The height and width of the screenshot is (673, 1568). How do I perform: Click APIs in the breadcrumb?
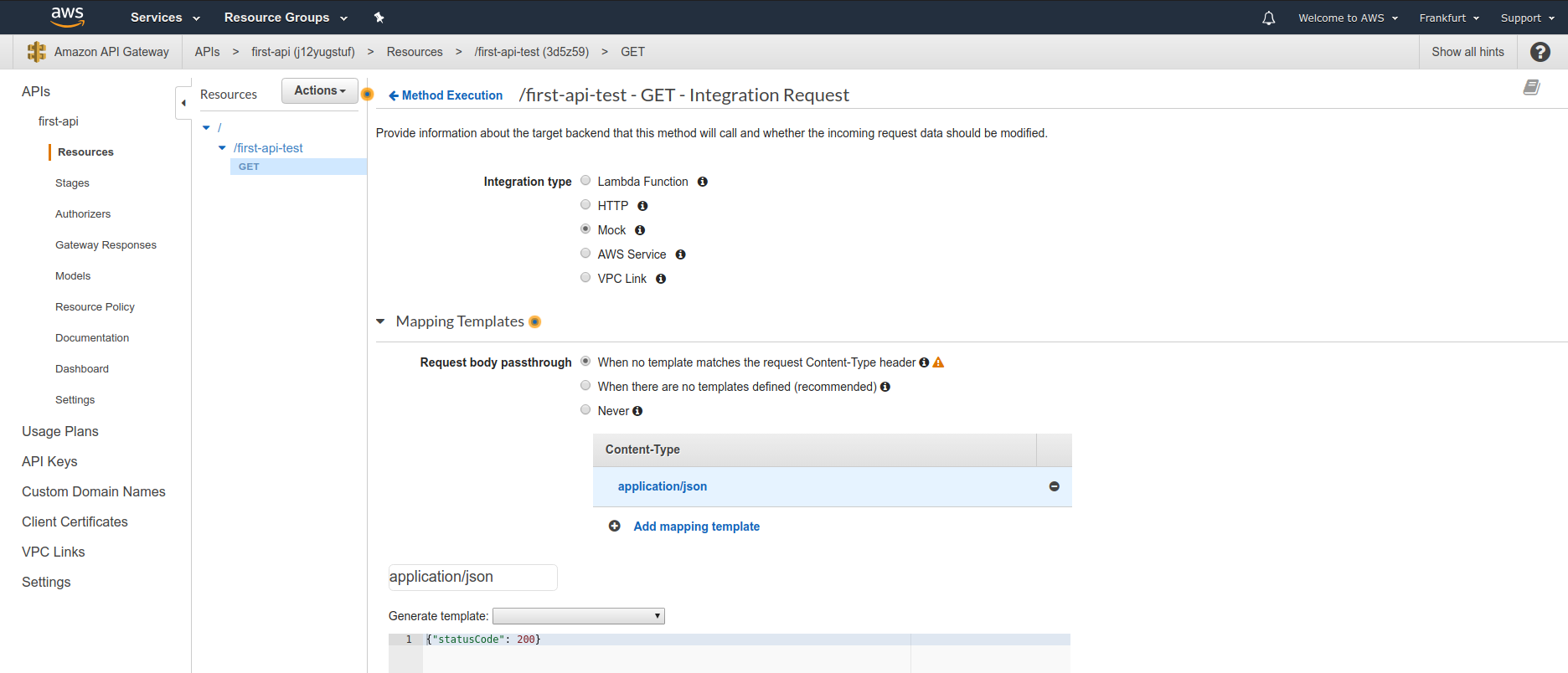[x=207, y=52]
